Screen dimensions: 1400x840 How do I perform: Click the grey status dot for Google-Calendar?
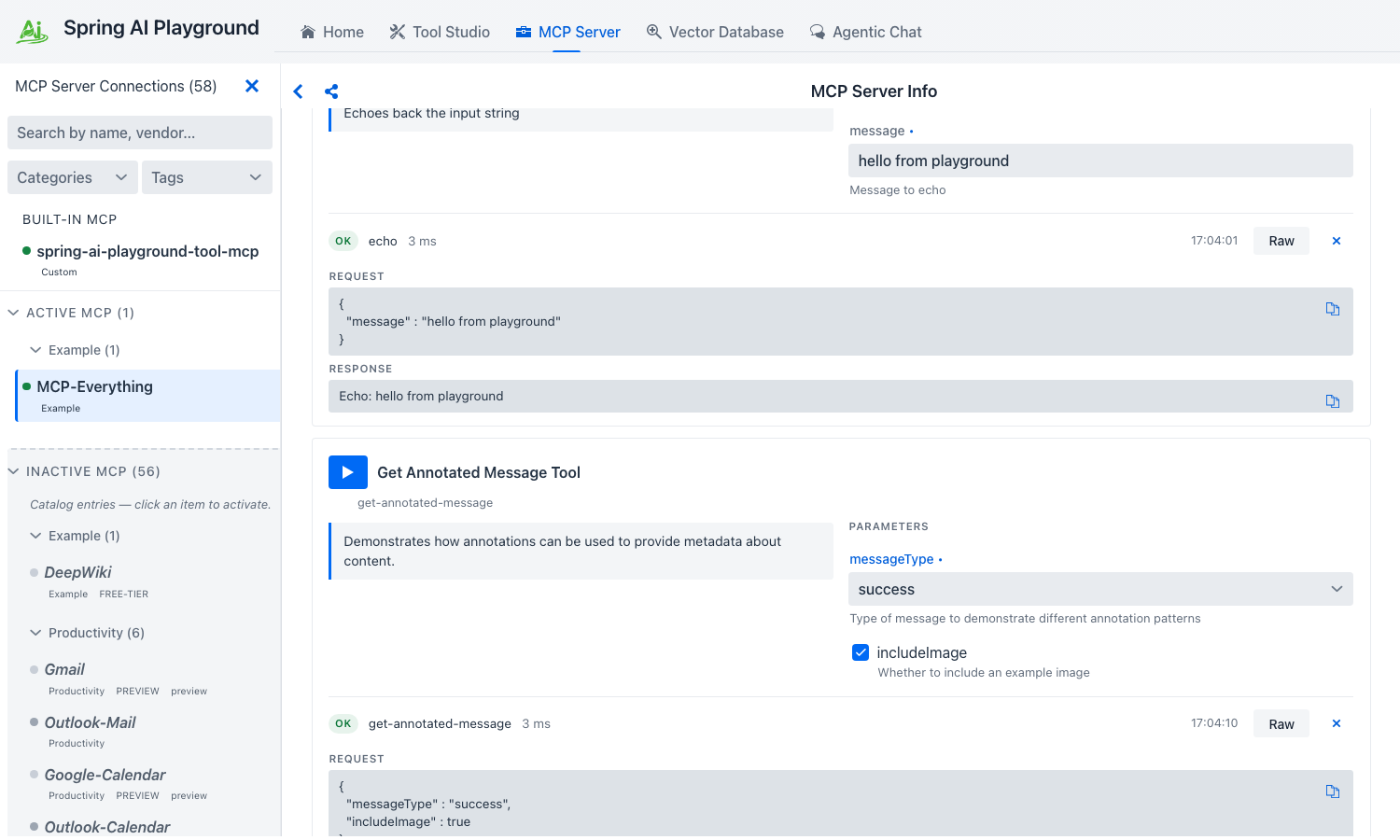pyautogui.click(x=35, y=775)
